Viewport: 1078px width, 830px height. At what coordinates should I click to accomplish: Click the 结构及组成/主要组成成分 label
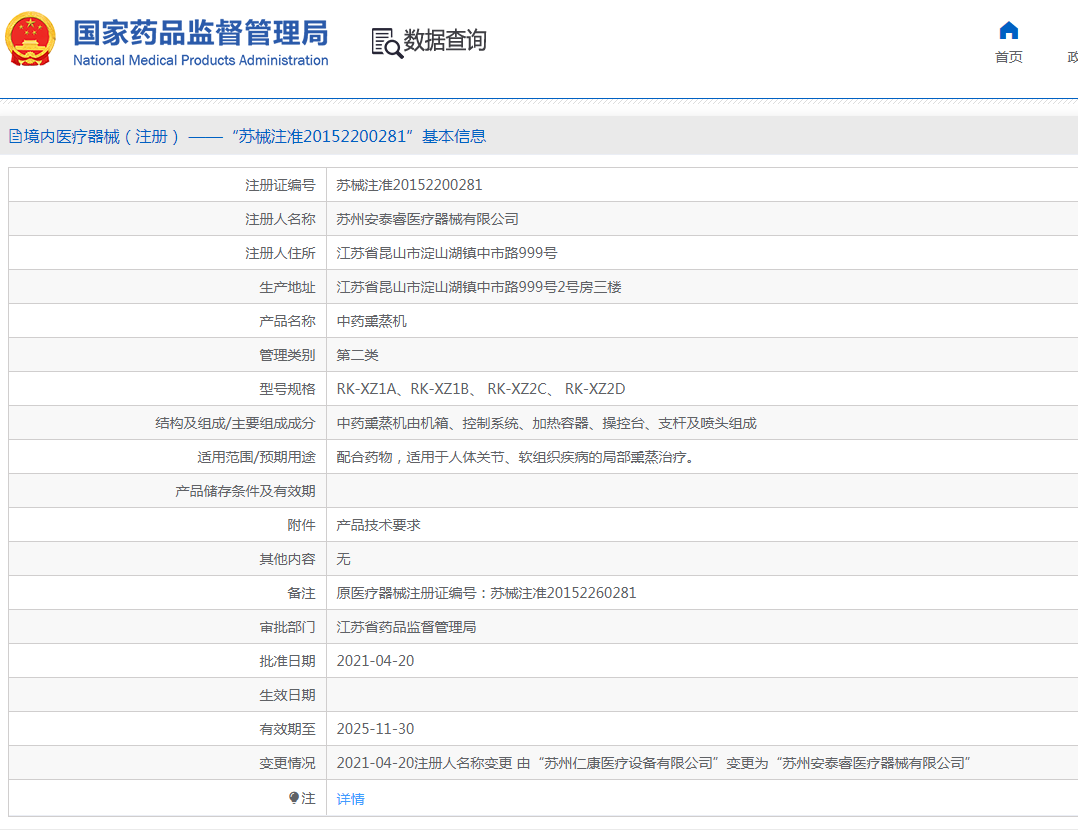coord(235,423)
